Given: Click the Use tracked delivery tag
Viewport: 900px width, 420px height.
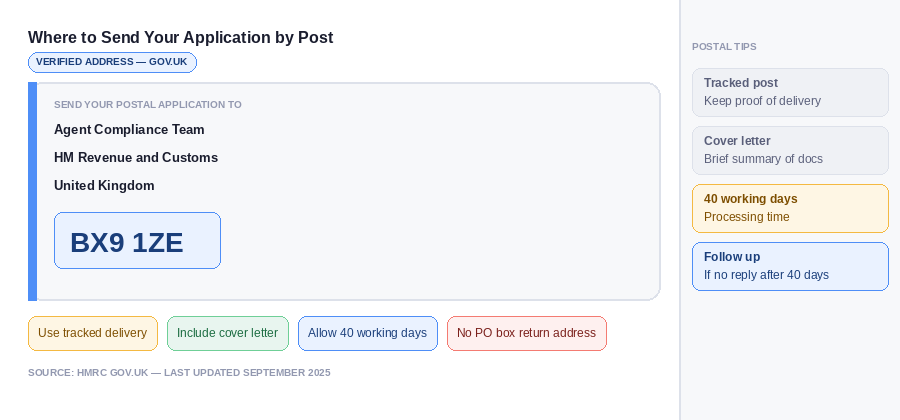Looking at the screenshot, I should click(93, 333).
